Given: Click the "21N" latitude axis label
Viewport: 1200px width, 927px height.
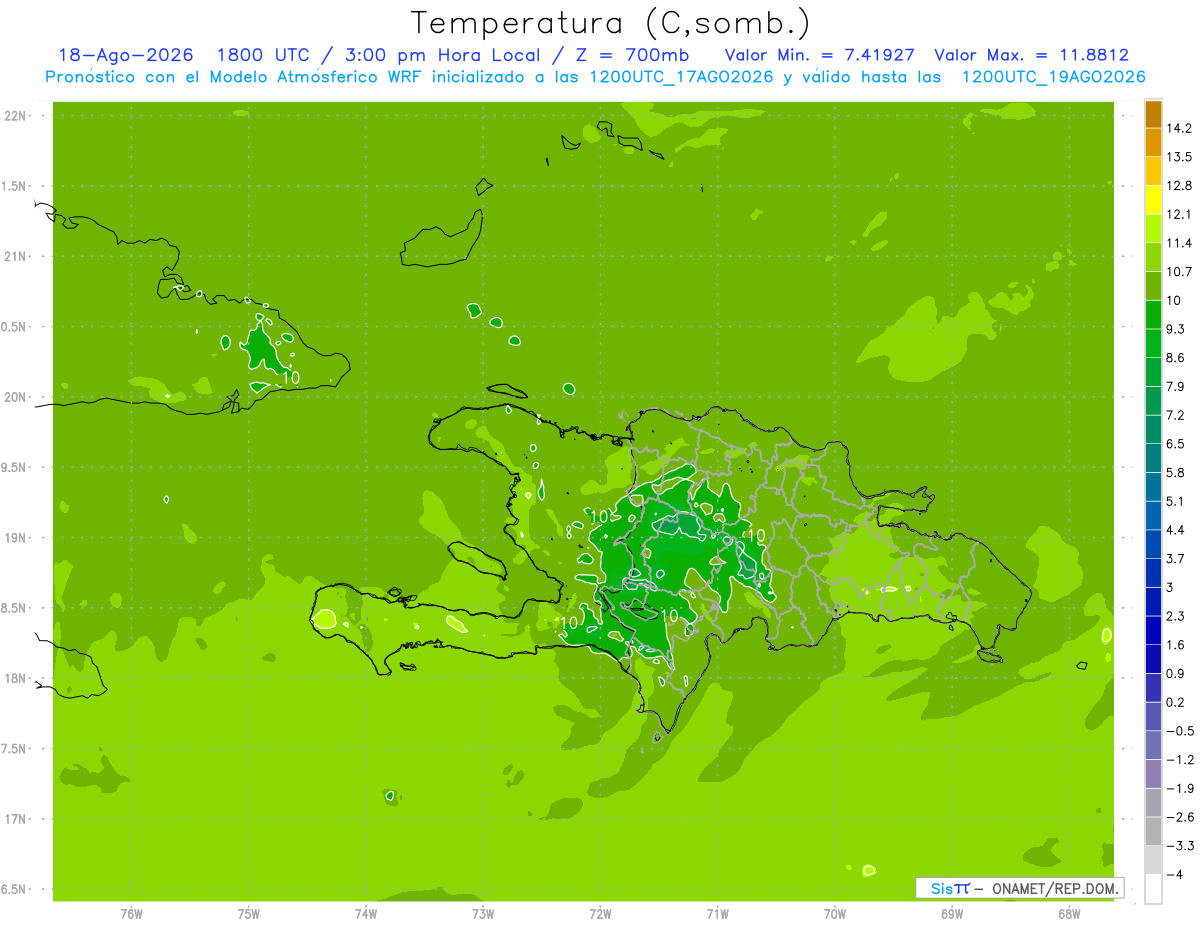Looking at the screenshot, I should (16, 257).
